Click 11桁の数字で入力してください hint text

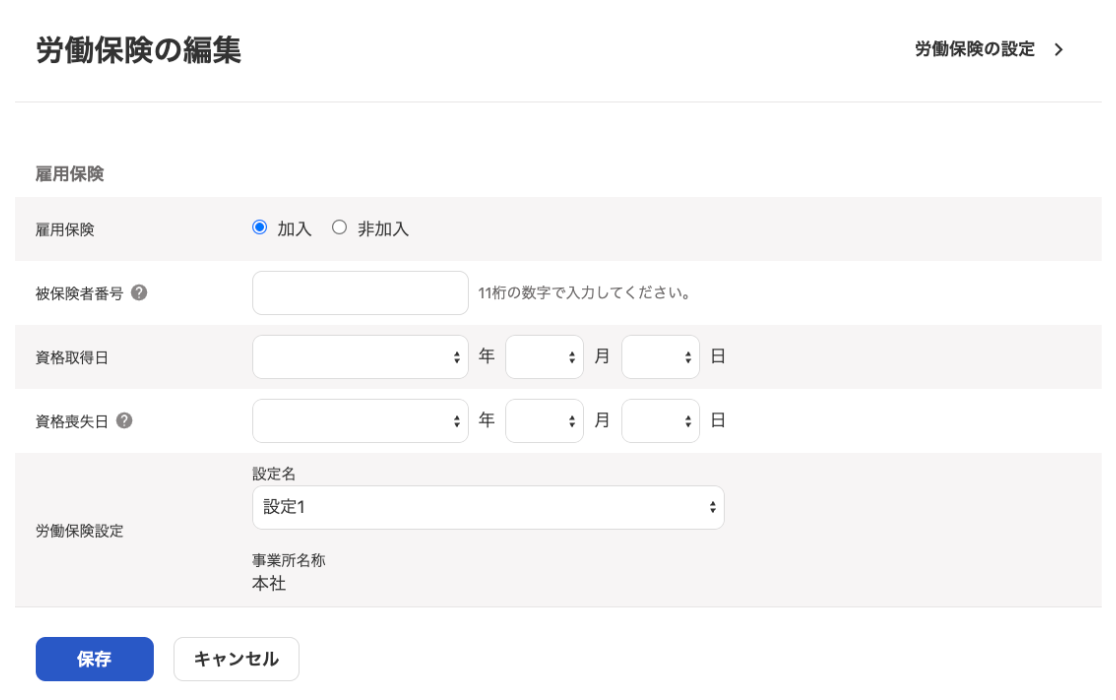584,292
